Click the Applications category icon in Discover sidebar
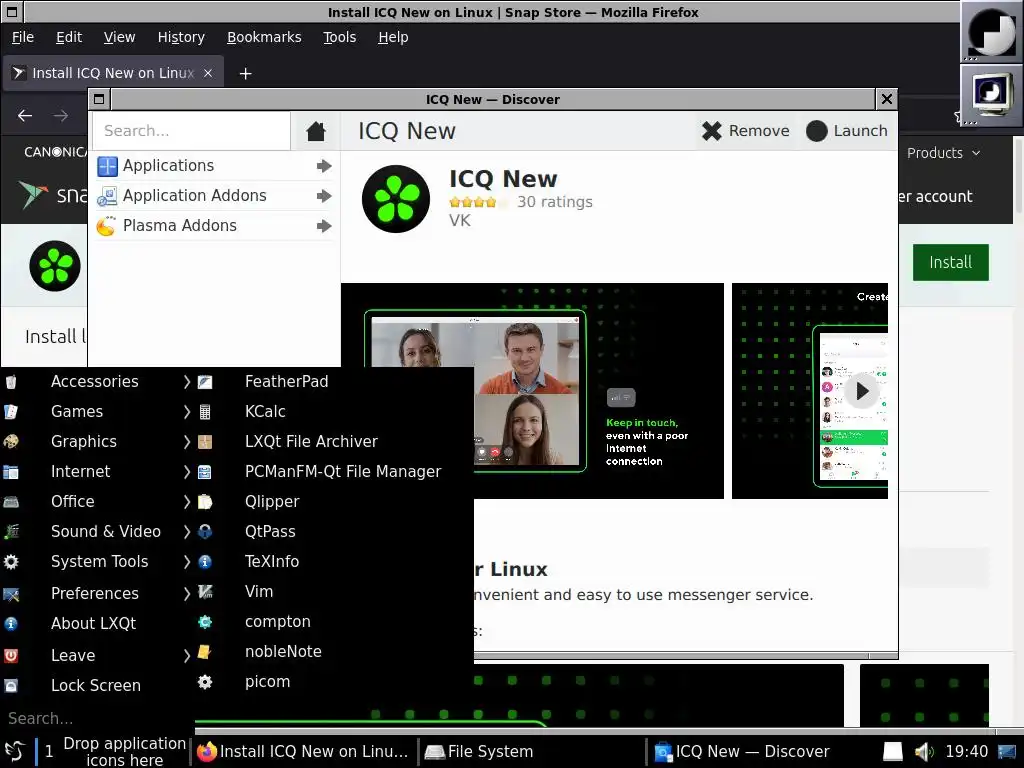The height and width of the screenshot is (768, 1024). pos(107,166)
